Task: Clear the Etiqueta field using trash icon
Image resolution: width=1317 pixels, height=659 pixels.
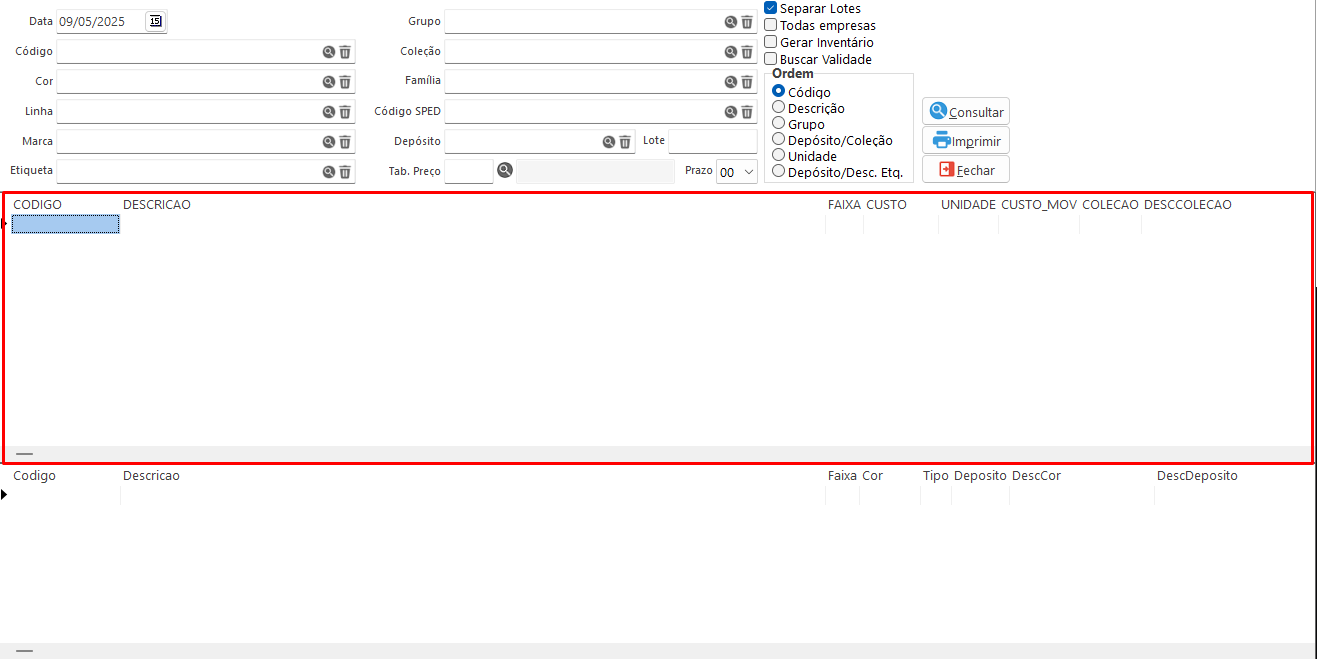Action: (x=345, y=172)
